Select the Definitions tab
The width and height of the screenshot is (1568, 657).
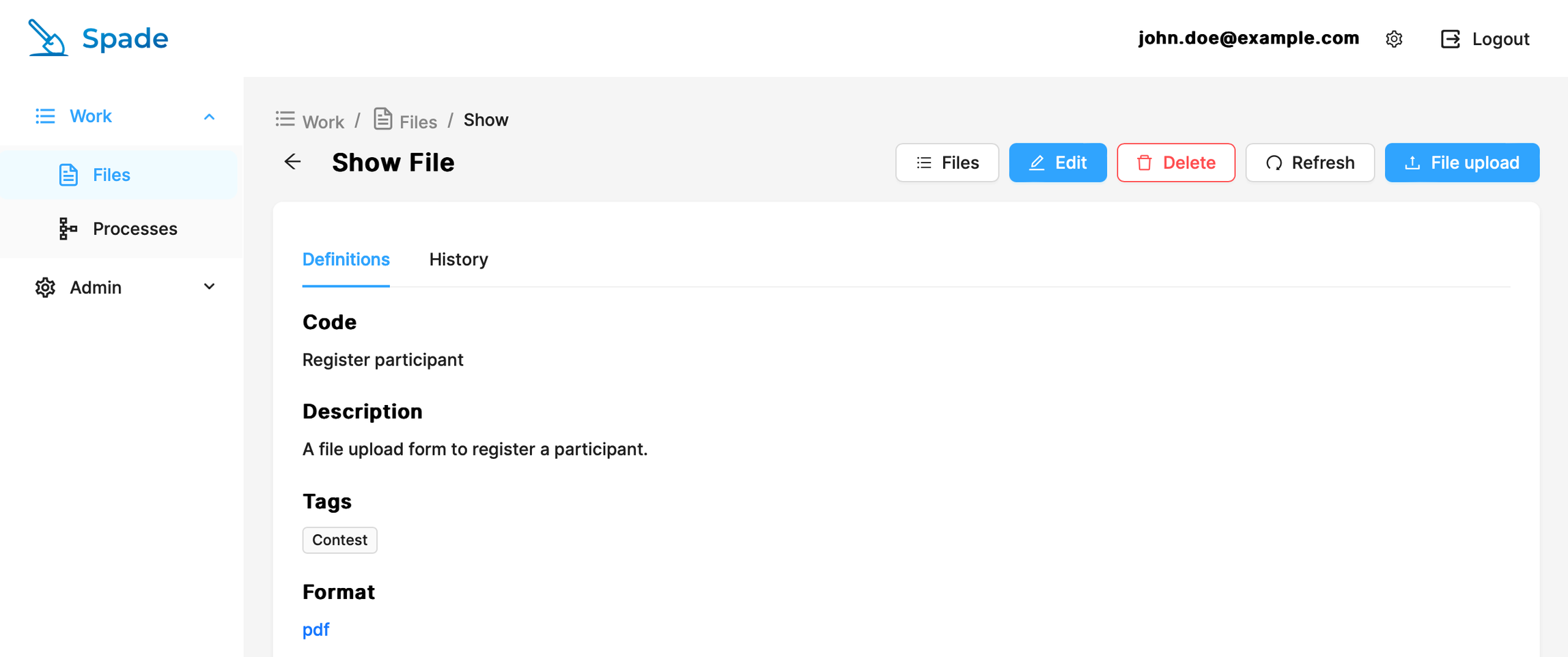[346, 260]
